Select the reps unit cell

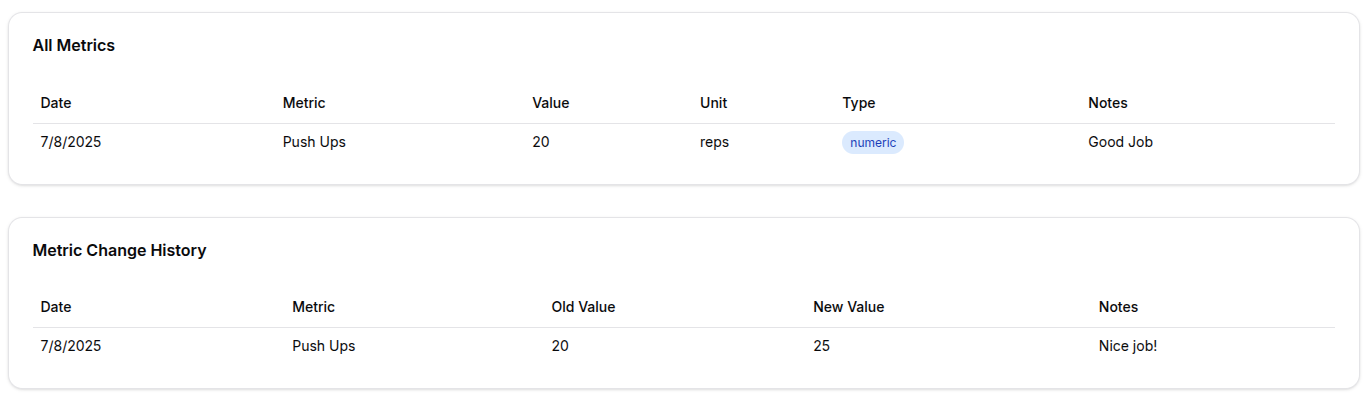714,142
